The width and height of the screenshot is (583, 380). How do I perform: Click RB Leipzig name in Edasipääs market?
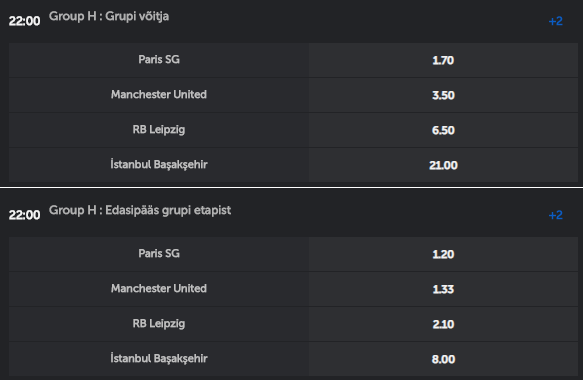[x=159, y=324]
